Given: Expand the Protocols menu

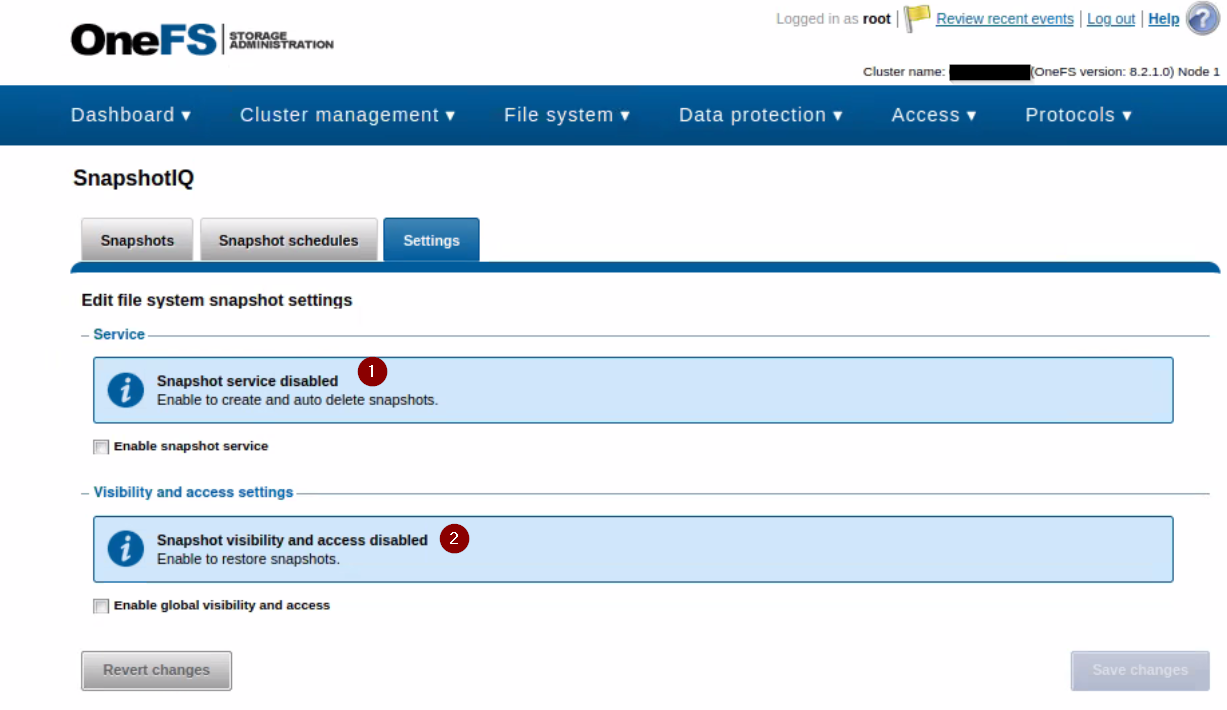Looking at the screenshot, I should (1079, 115).
